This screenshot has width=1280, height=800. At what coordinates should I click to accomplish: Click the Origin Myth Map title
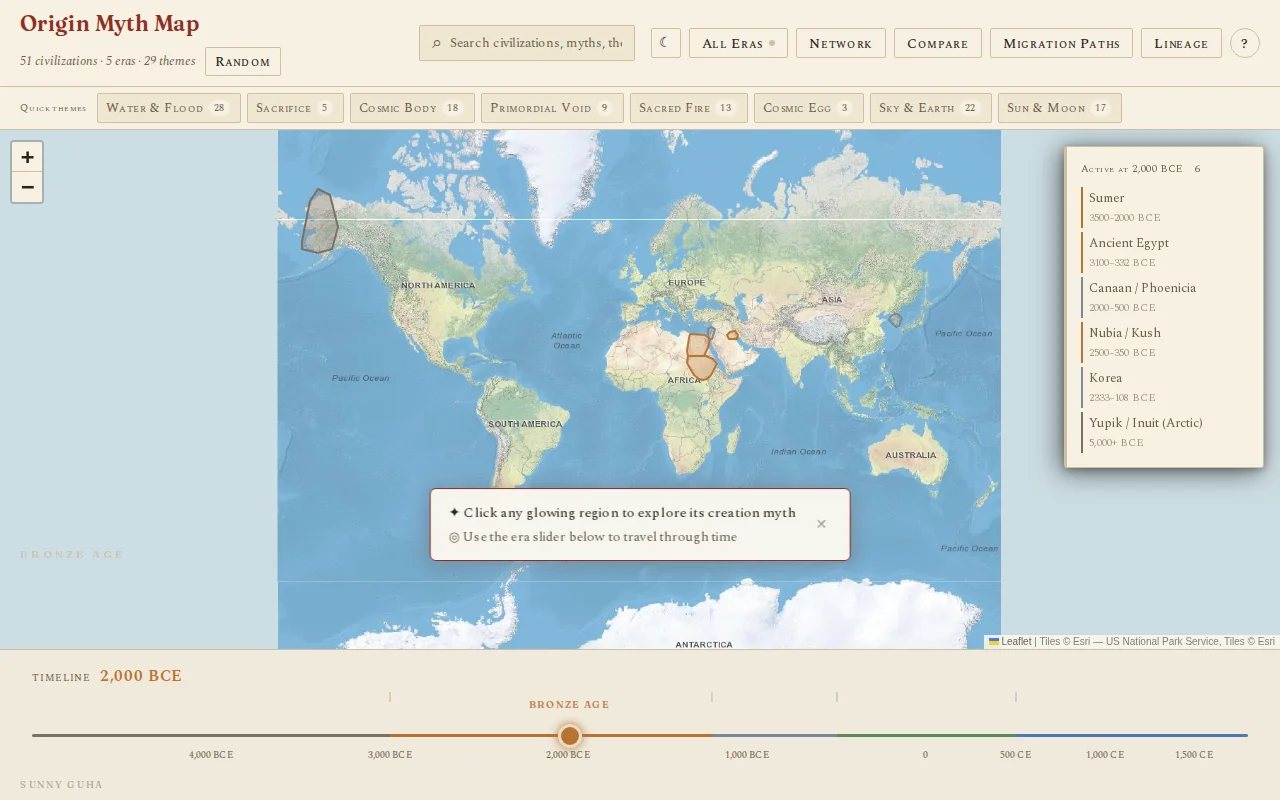109,24
